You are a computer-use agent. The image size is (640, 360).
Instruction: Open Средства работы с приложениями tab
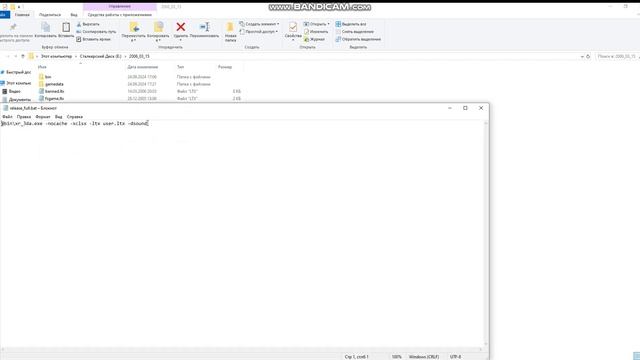[x=120, y=15]
